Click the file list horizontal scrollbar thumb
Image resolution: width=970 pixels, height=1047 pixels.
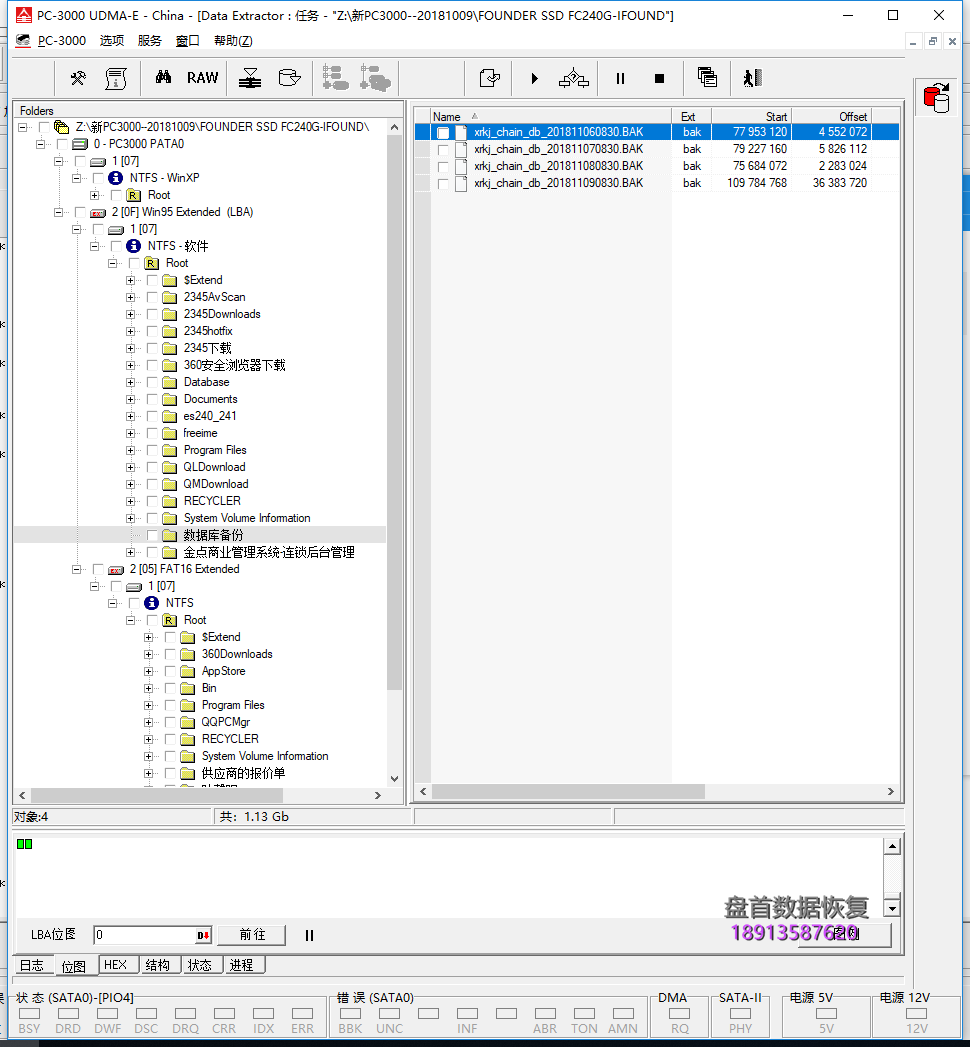(568, 791)
